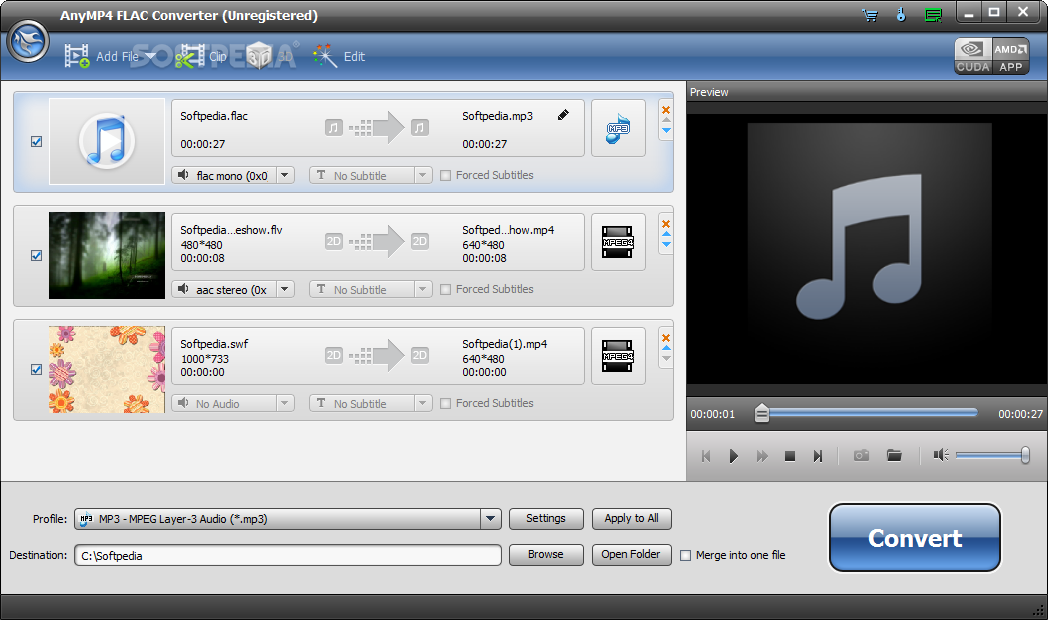Toggle NVIDIA CUDA acceleration
Viewport: 1048px width, 620px height.
[x=972, y=56]
